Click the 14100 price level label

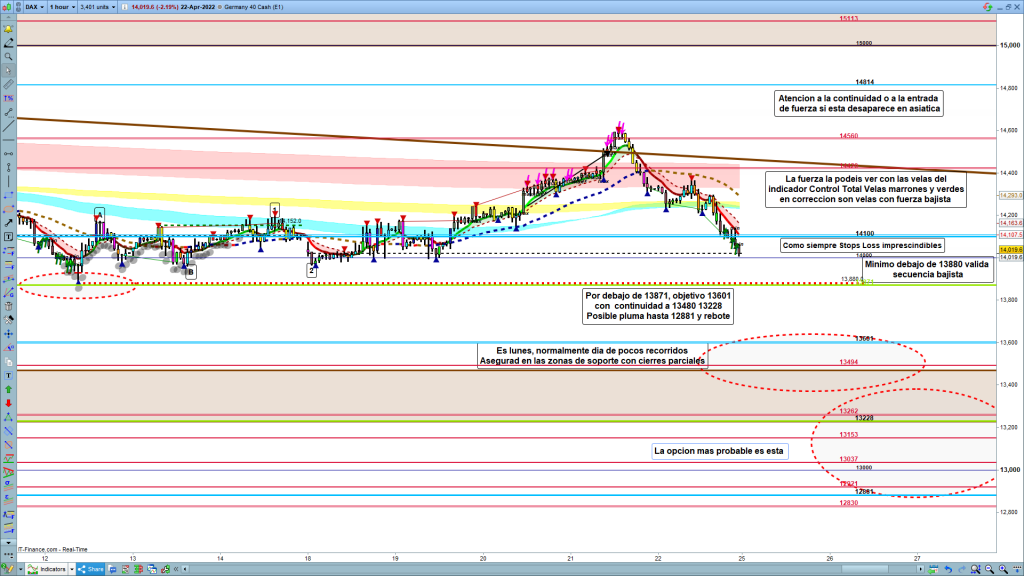(865, 234)
